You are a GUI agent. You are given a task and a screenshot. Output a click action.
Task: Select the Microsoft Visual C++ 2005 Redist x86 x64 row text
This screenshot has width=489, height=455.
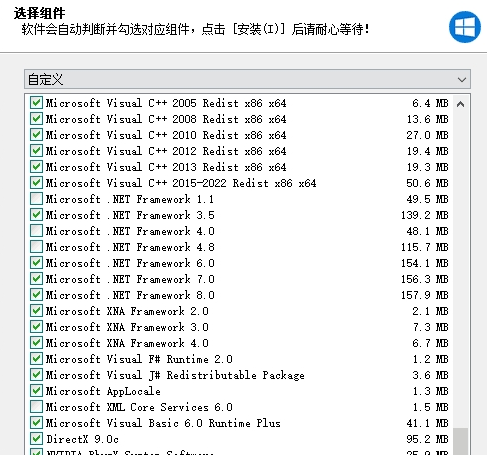point(166,103)
